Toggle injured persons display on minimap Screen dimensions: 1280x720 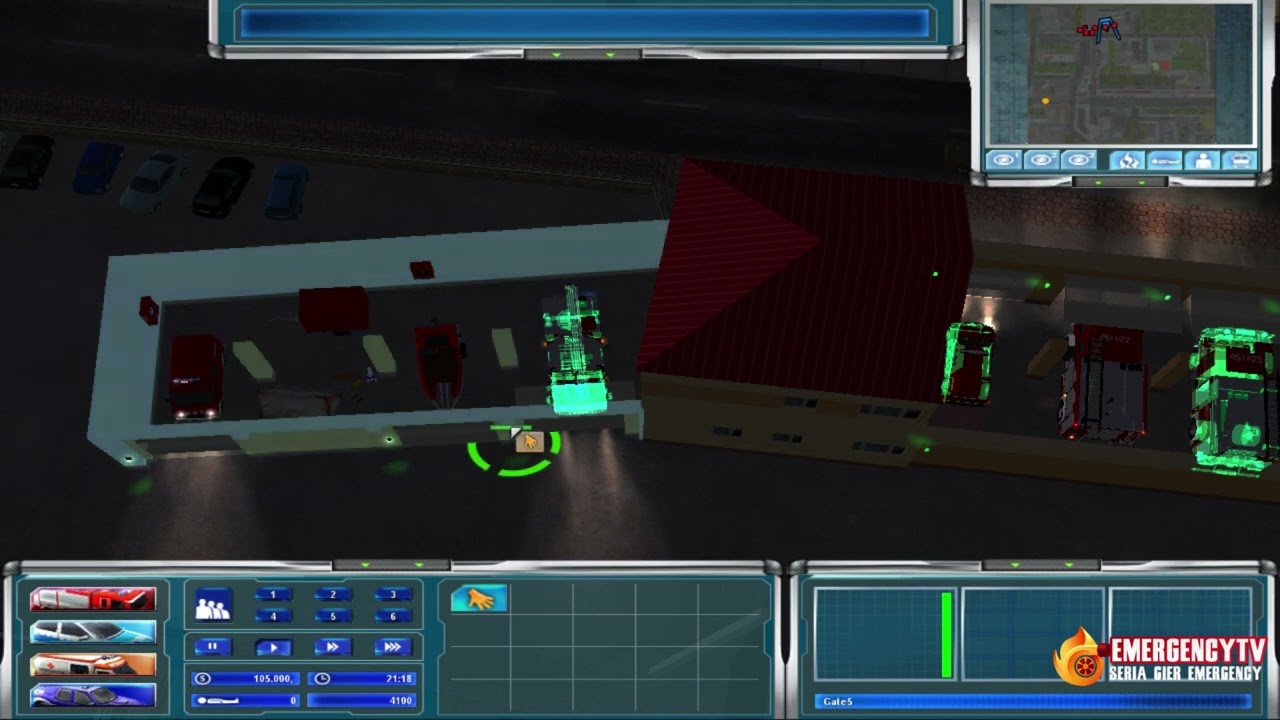(1164, 160)
